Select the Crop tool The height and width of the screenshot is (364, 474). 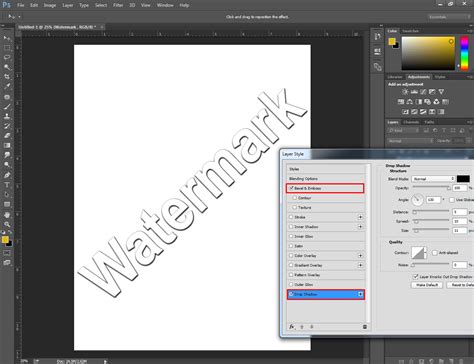(x=7, y=77)
